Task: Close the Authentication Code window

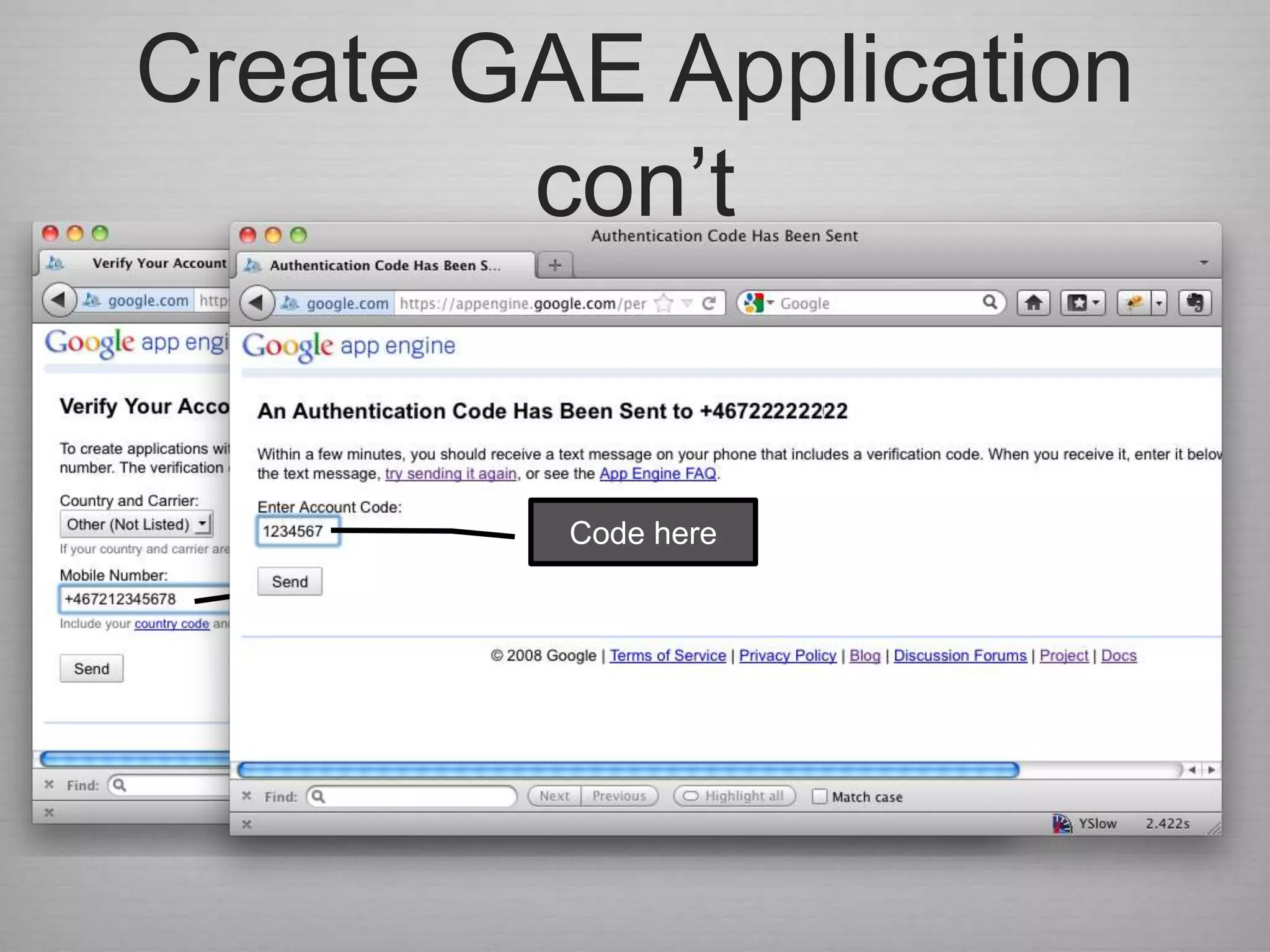Action: tap(248, 235)
